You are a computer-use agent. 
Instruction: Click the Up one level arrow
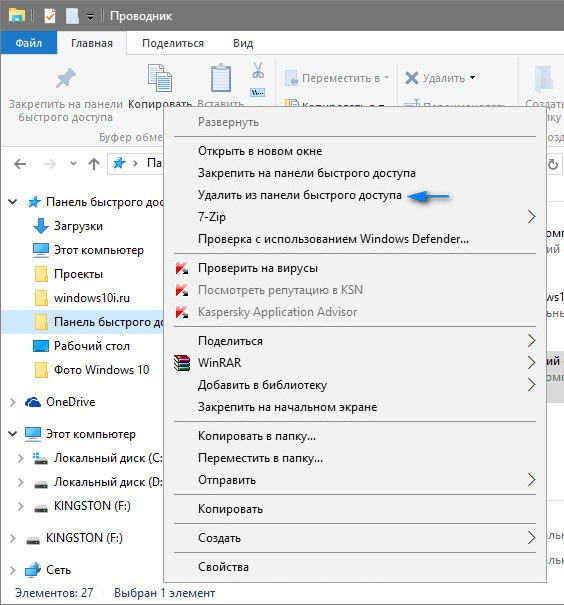[94, 164]
